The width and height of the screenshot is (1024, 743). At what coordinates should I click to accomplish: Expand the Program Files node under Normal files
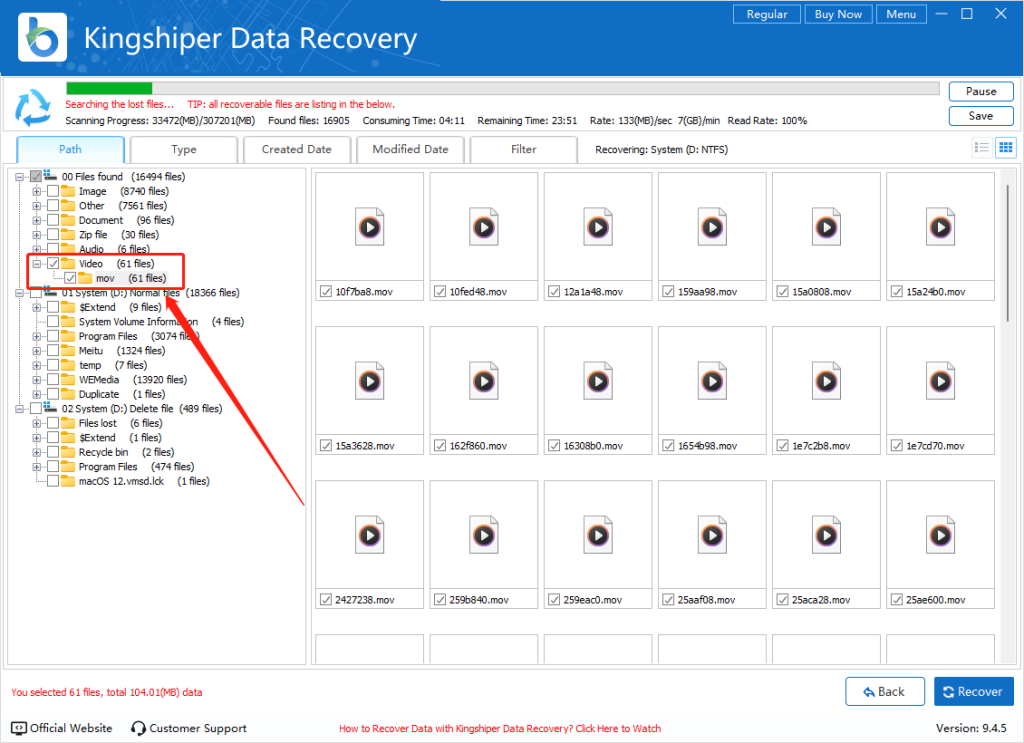[37, 337]
